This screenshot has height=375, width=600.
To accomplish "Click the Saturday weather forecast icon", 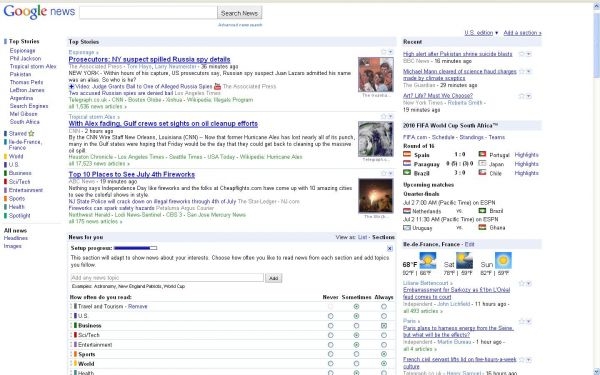I will tap(464, 261).
